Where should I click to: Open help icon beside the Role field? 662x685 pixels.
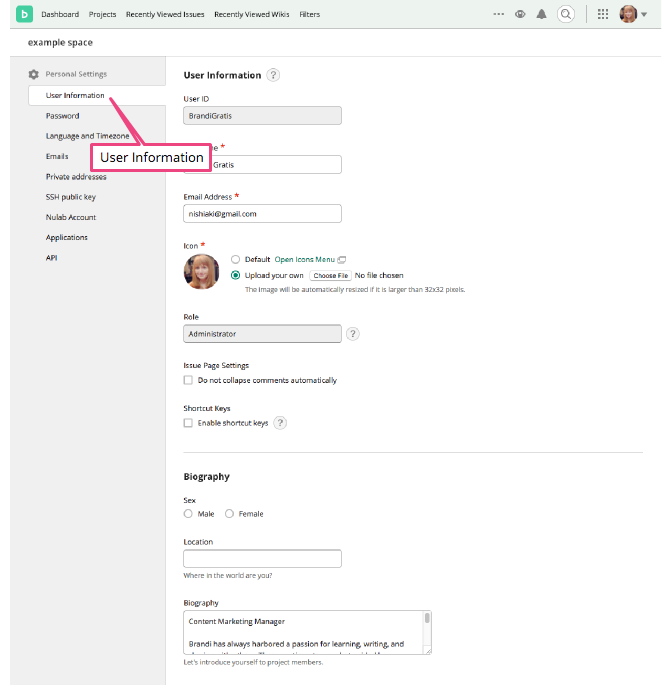[353, 334]
